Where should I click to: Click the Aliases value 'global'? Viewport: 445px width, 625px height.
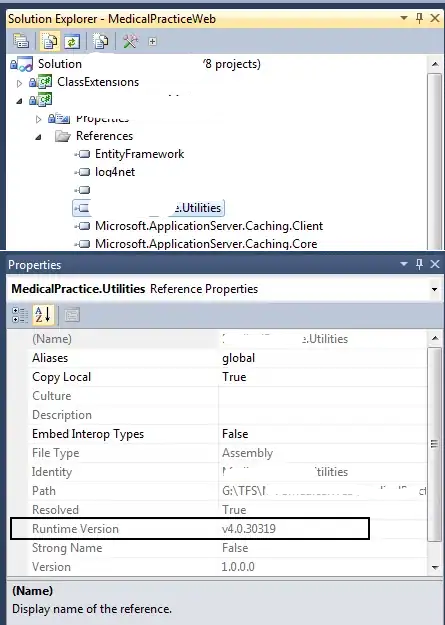[x=238, y=358]
